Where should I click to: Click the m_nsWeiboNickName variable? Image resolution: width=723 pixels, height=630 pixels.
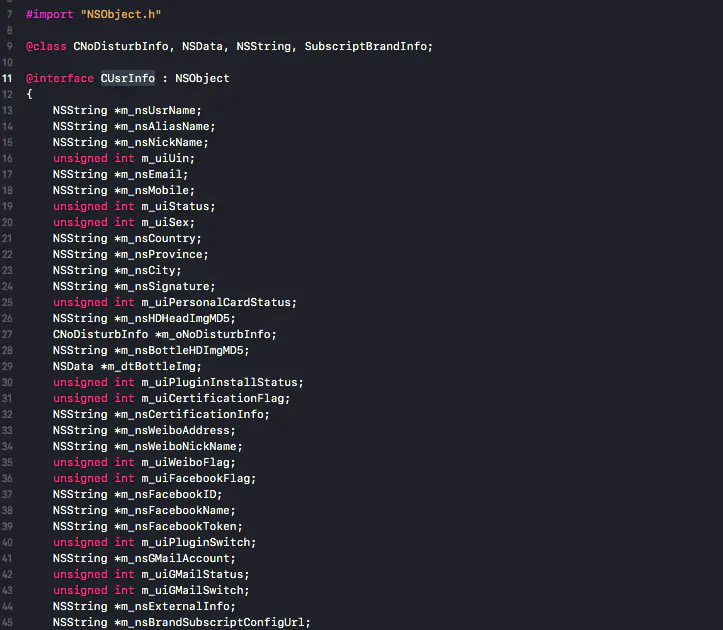(179, 446)
